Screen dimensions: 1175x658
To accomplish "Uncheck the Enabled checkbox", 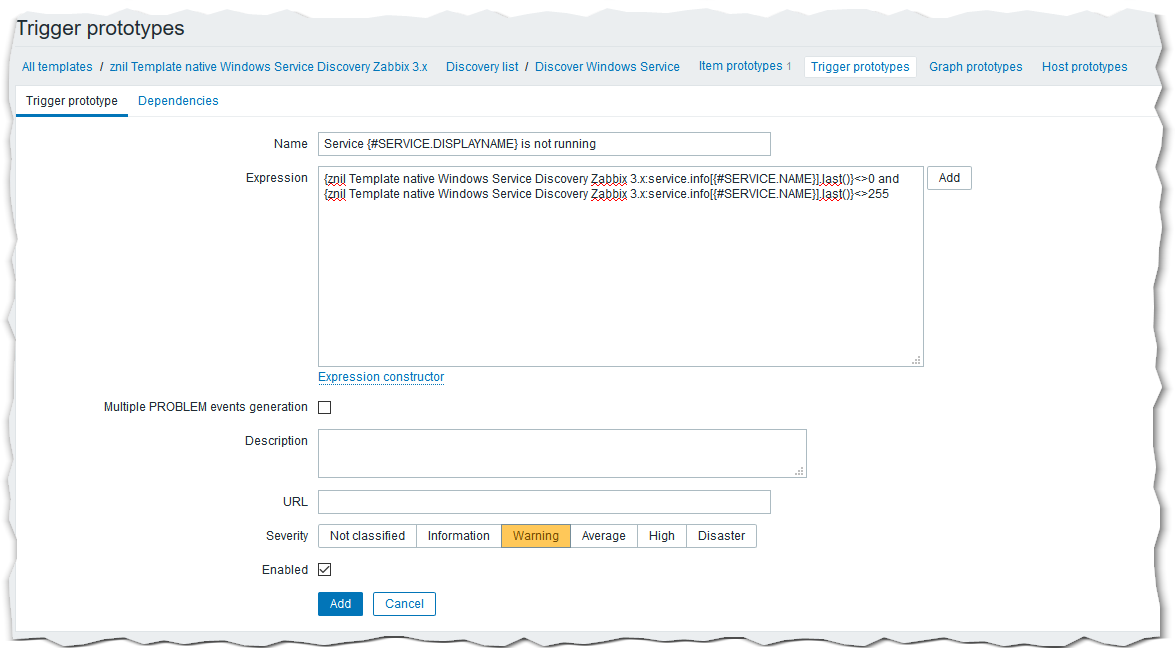I will tap(325, 570).
